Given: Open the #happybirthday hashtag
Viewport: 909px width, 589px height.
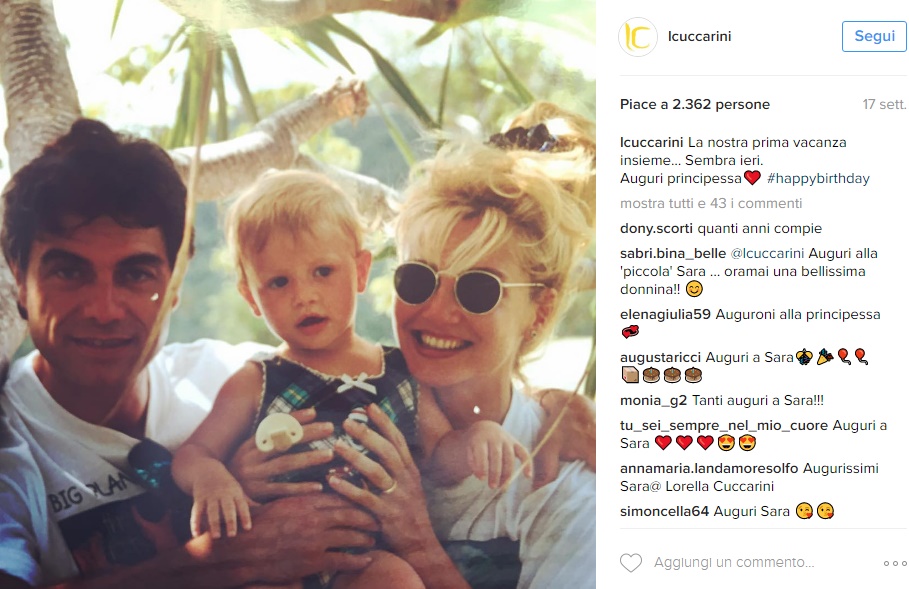Looking at the screenshot, I should [x=818, y=178].
